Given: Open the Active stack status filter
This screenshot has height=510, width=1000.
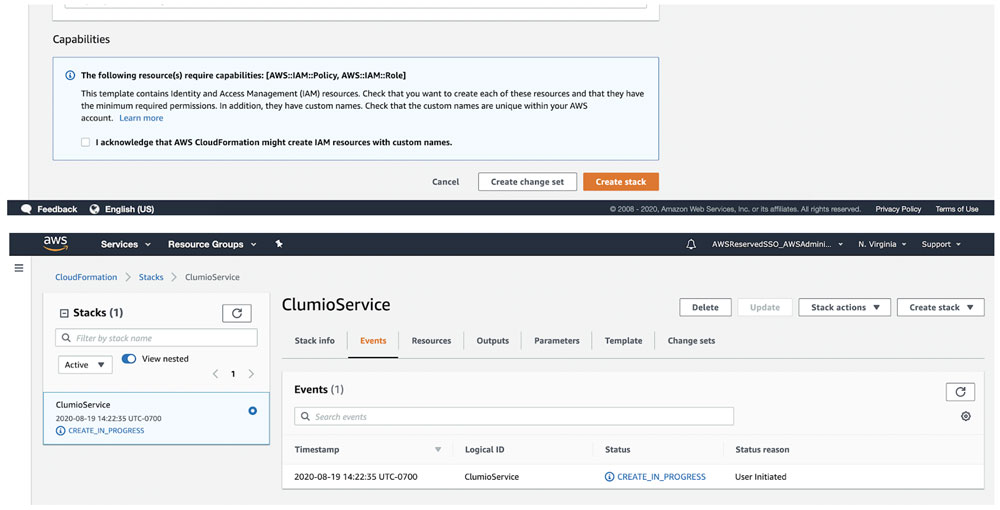Looking at the screenshot, I should [x=85, y=365].
